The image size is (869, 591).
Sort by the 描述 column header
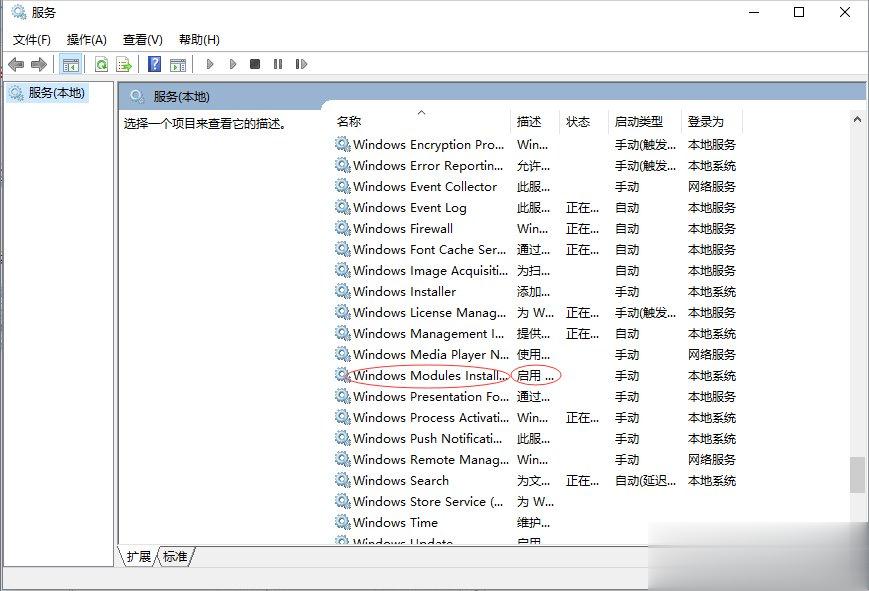534,121
